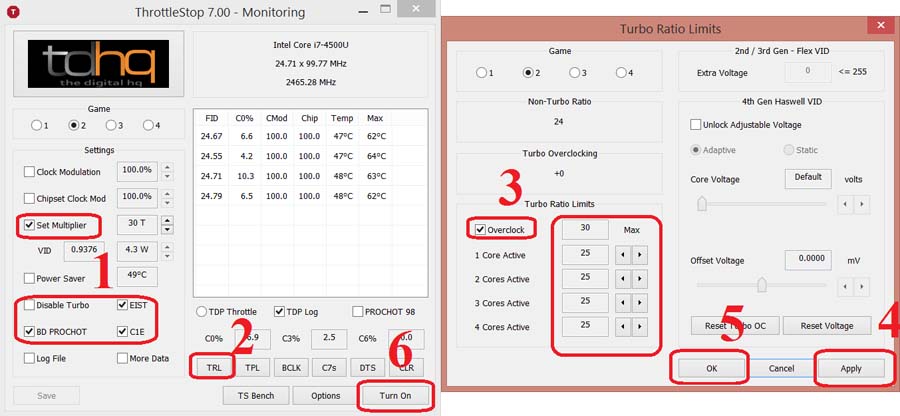The width and height of the screenshot is (900, 416).
Task: Toggle the C1E checkbox
Action: tap(122, 331)
